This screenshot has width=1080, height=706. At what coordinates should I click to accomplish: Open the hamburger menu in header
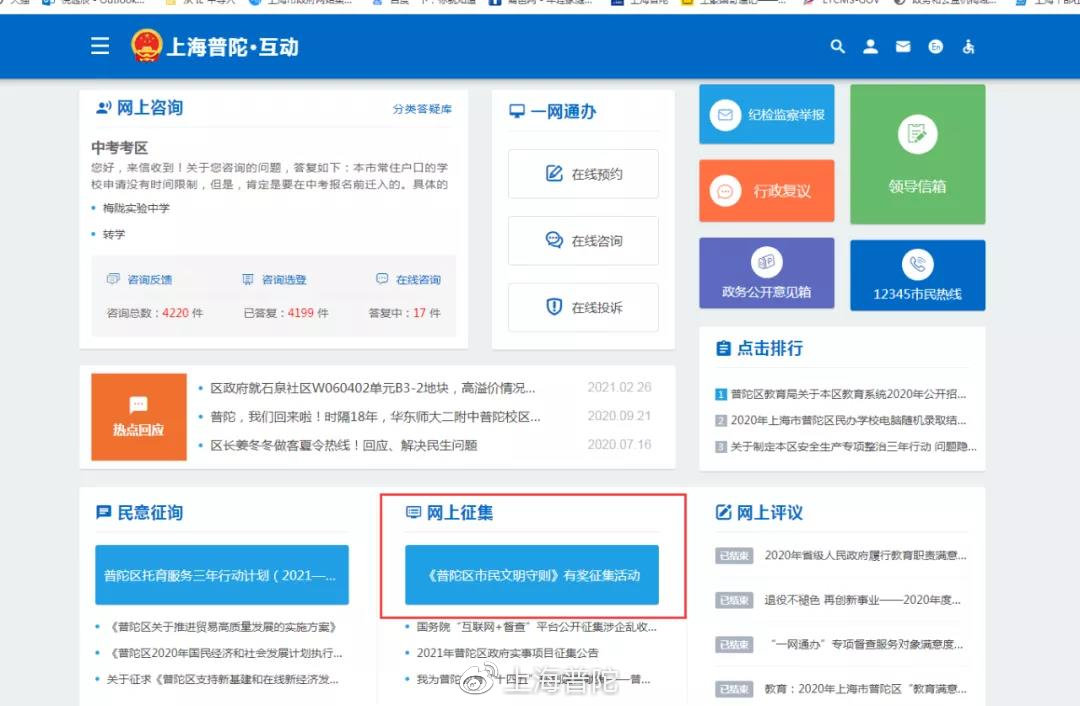point(100,46)
